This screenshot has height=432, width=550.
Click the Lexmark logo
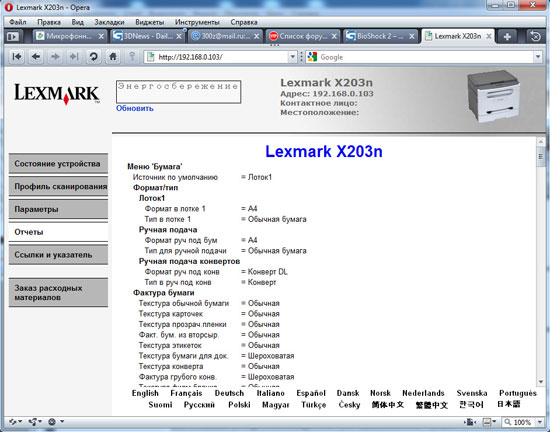pyautogui.click(x=57, y=94)
